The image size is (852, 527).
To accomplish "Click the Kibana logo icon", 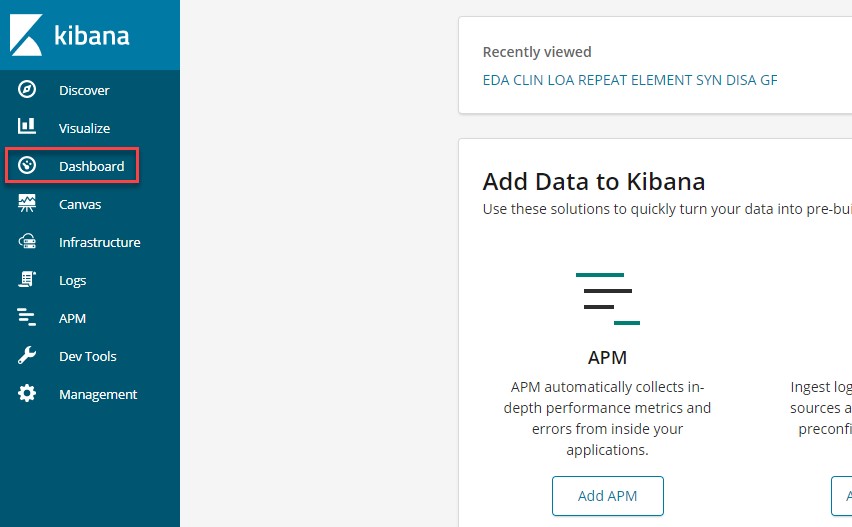I will (x=26, y=35).
